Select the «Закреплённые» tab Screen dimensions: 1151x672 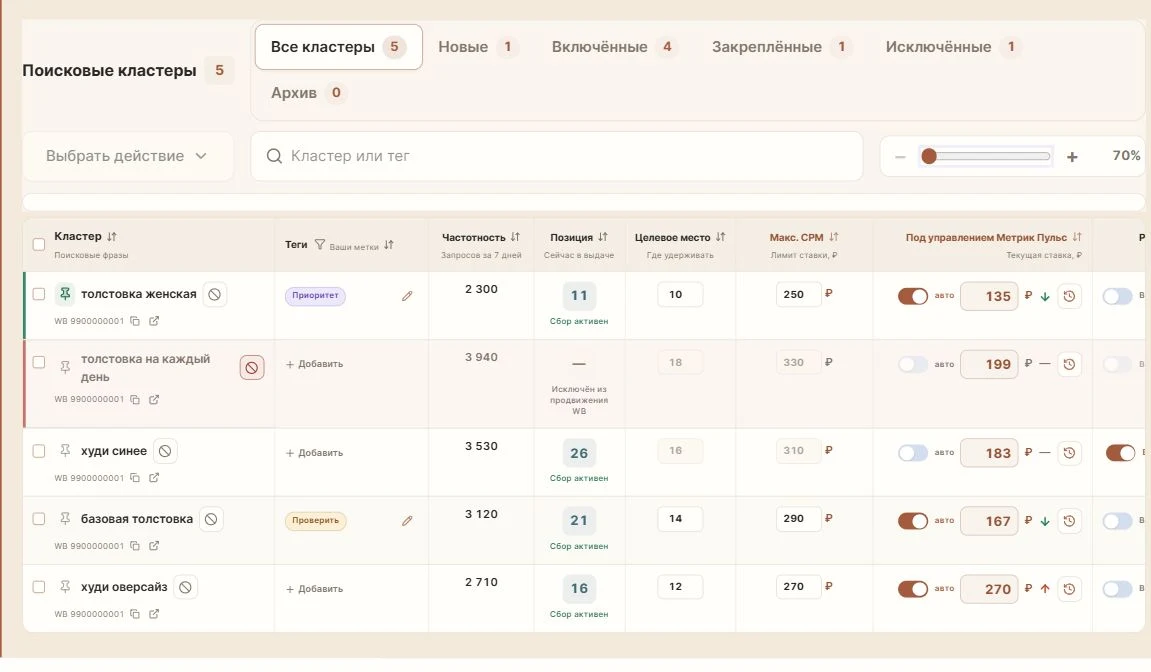point(781,47)
